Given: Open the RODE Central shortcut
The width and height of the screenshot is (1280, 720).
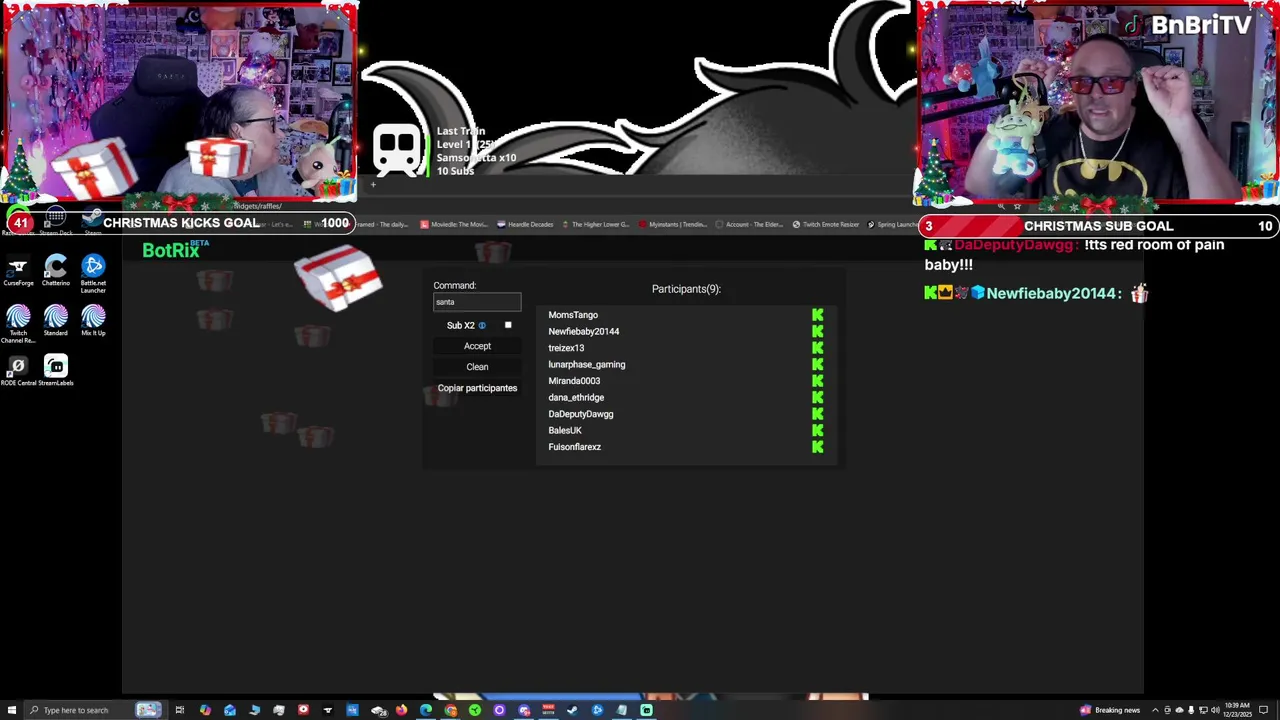Looking at the screenshot, I should click(18, 370).
